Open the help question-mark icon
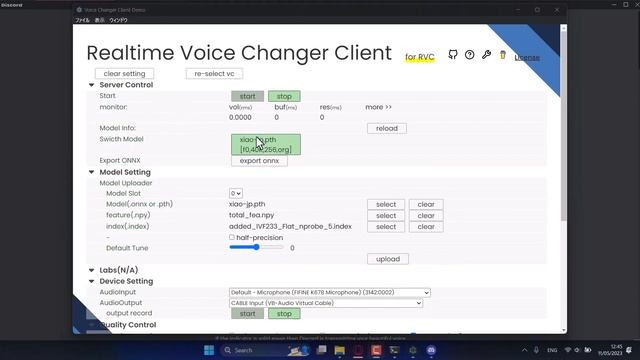This screenshot has width=640, height=360. coord(469,55)
